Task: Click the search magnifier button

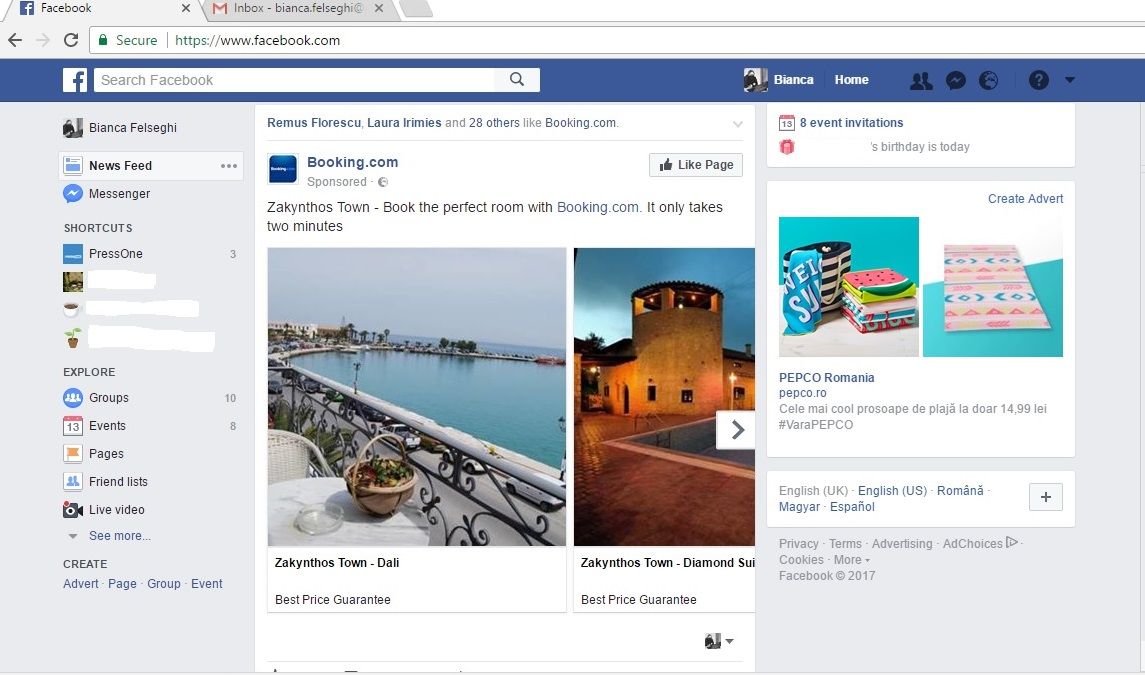Action: 517,80
